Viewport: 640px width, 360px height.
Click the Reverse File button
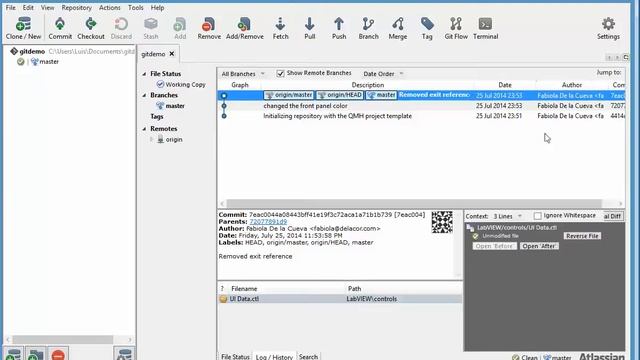[582, 236]
